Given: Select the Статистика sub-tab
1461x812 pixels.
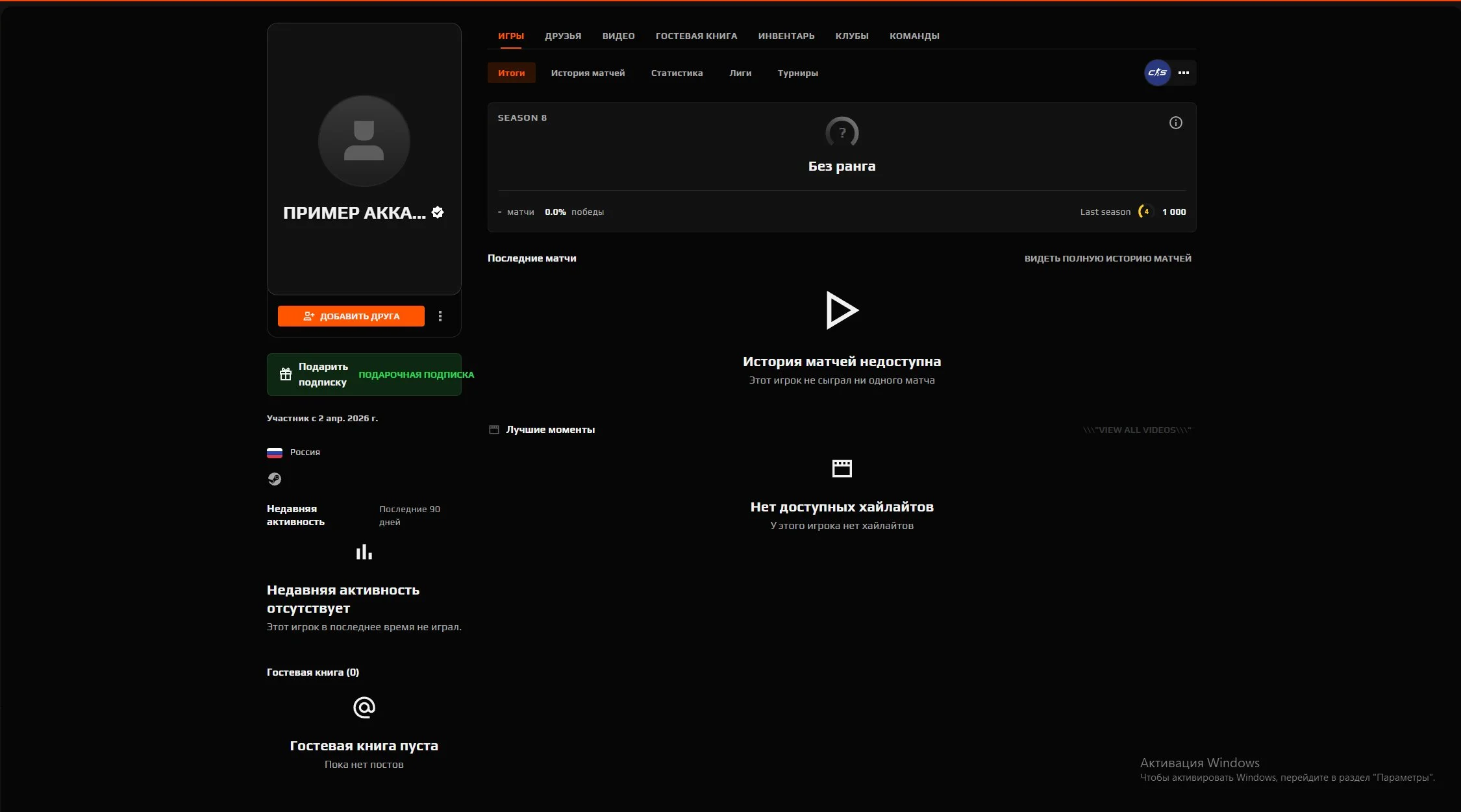Looking at the screenshot, I should (x=677, y=73).
